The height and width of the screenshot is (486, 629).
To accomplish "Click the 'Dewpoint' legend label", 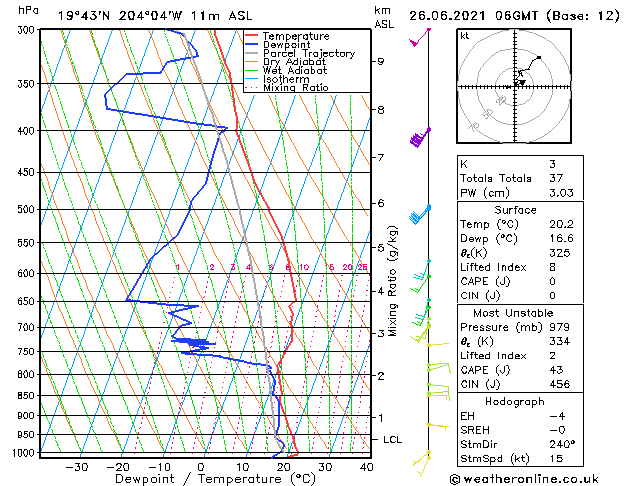I will (286, 45).
